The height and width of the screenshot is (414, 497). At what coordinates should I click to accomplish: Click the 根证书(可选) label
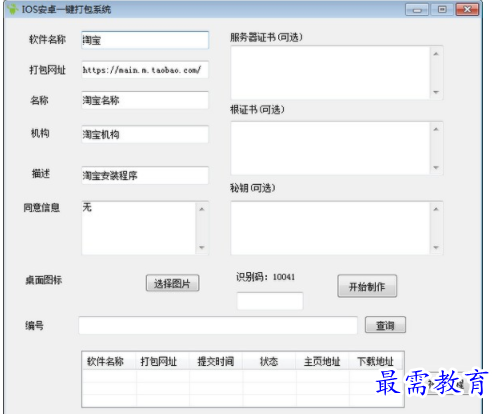[x=257, y=110]
